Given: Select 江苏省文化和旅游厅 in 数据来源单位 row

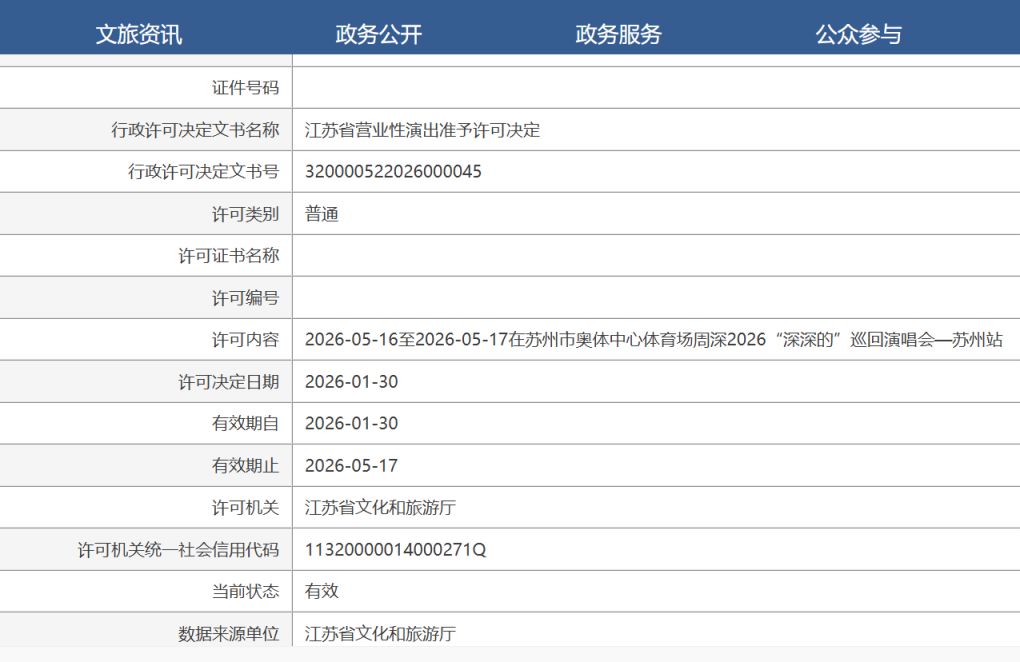Looking at the screenshot, I should [x=380, y=633].
